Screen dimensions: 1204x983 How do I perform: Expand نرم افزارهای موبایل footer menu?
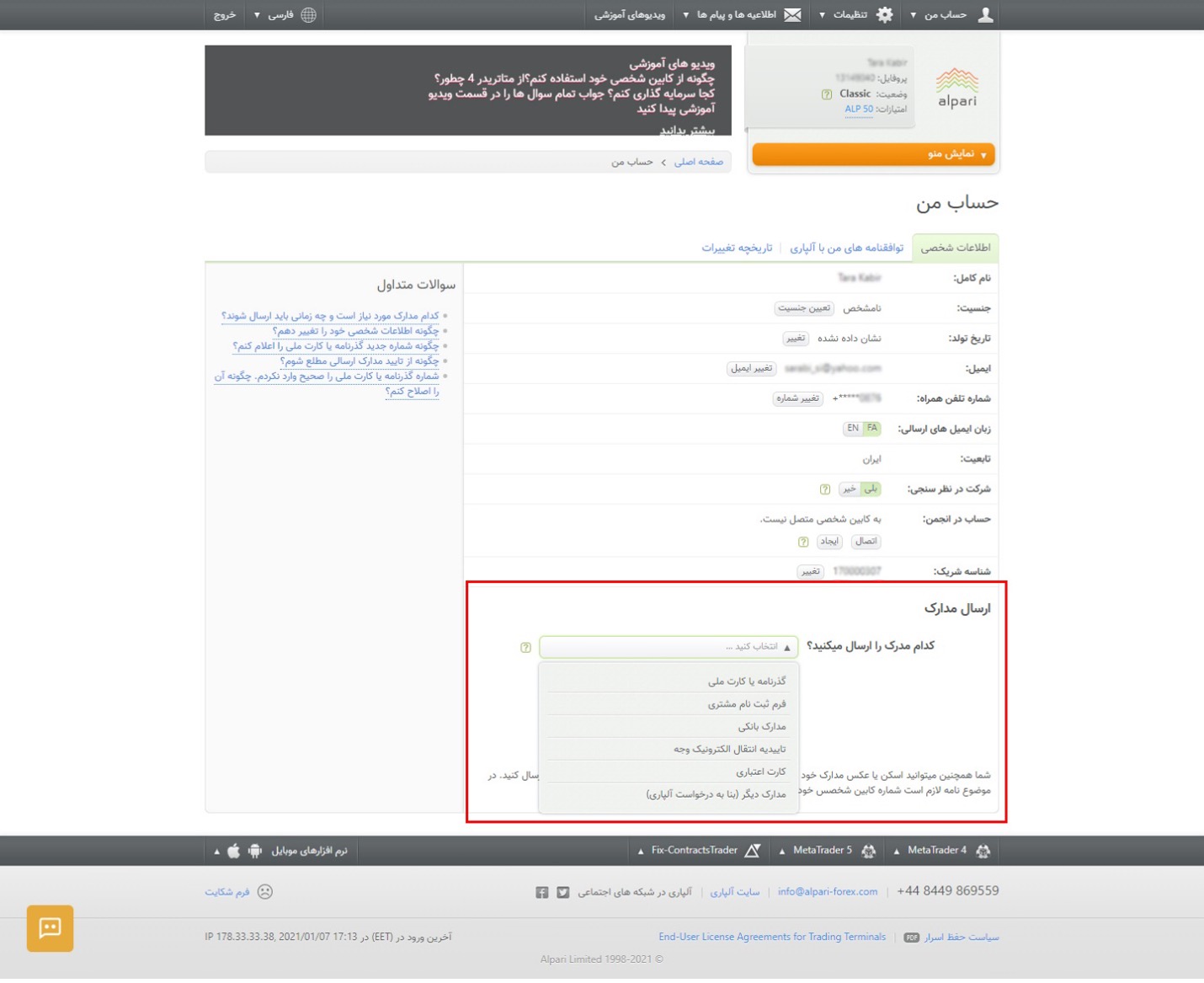pos(280,851)
